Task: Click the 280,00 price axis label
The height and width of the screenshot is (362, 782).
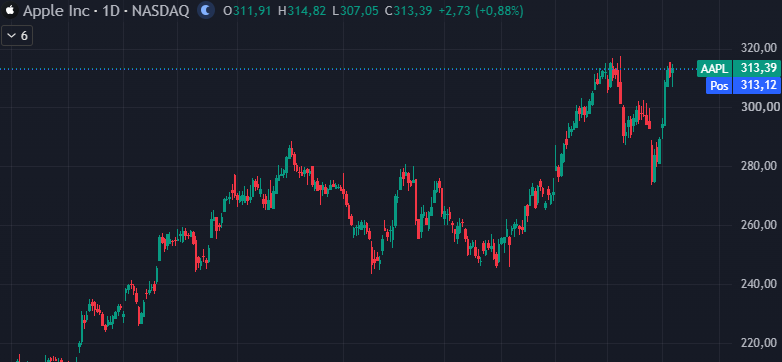Action: pyautogui.click(x=760, y=166)
